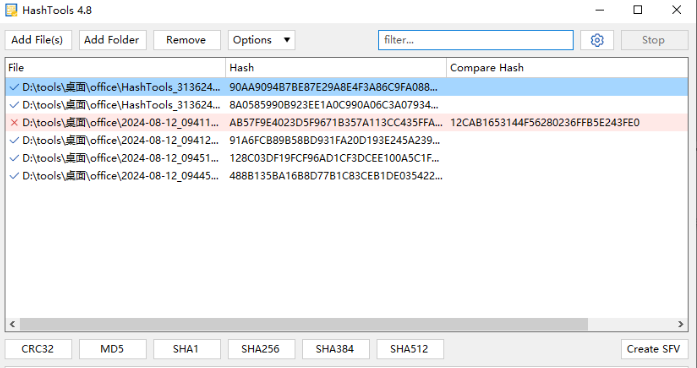This screenshot has height=368, width=697.
Task: Compute CRC32 hashes
Action: coord(38,349)
